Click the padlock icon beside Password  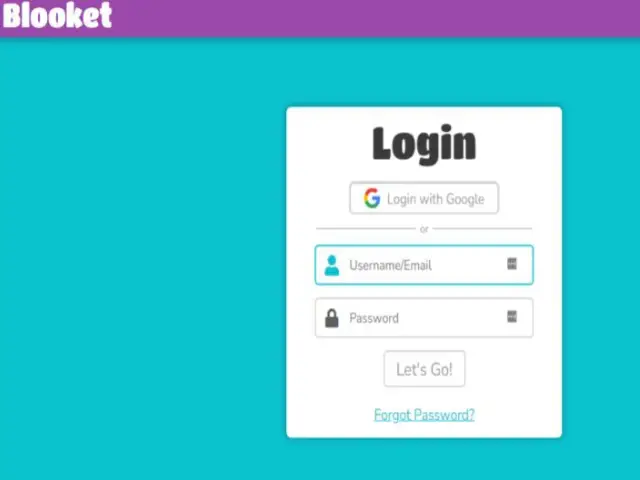(x=331, y=318)
